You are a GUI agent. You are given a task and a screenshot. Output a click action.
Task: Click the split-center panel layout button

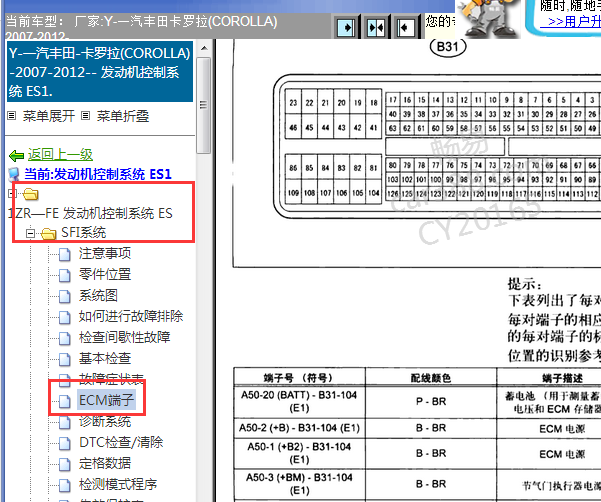coord(375,28)
